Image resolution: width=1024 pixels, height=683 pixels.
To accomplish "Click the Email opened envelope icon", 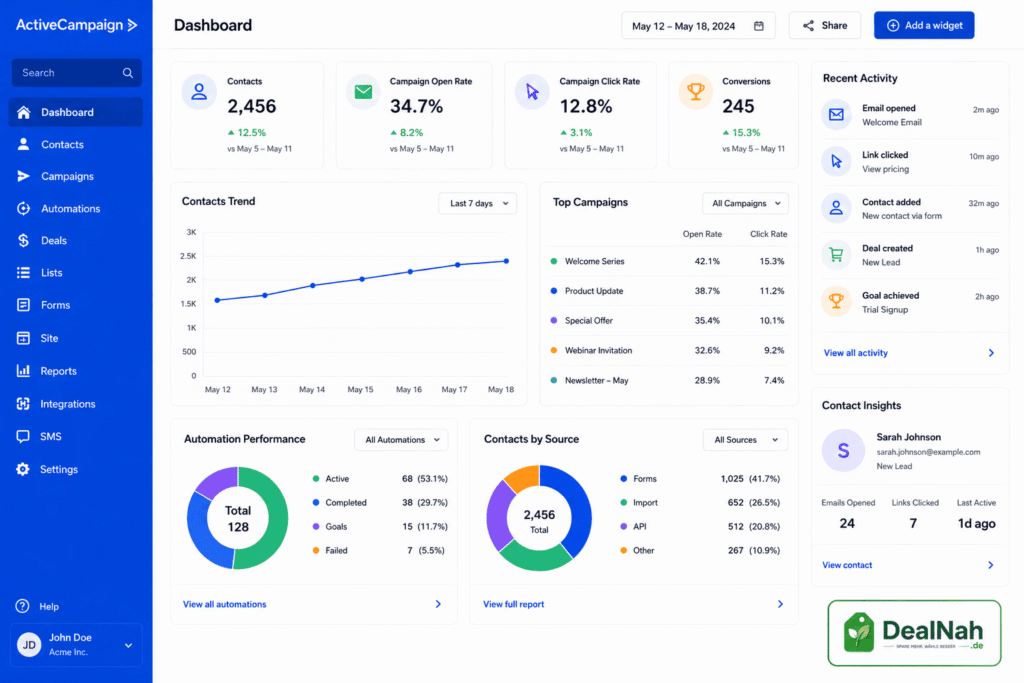I will click(x=836, y=115).
